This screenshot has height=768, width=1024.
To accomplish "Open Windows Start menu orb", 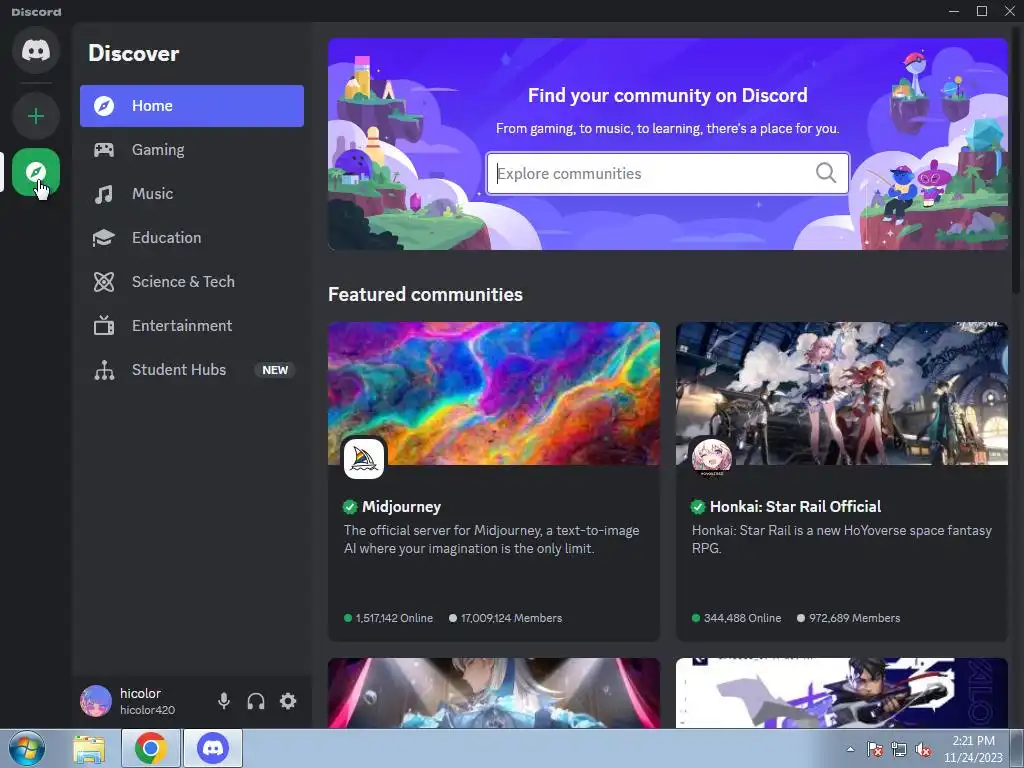I will click(27, 748).
